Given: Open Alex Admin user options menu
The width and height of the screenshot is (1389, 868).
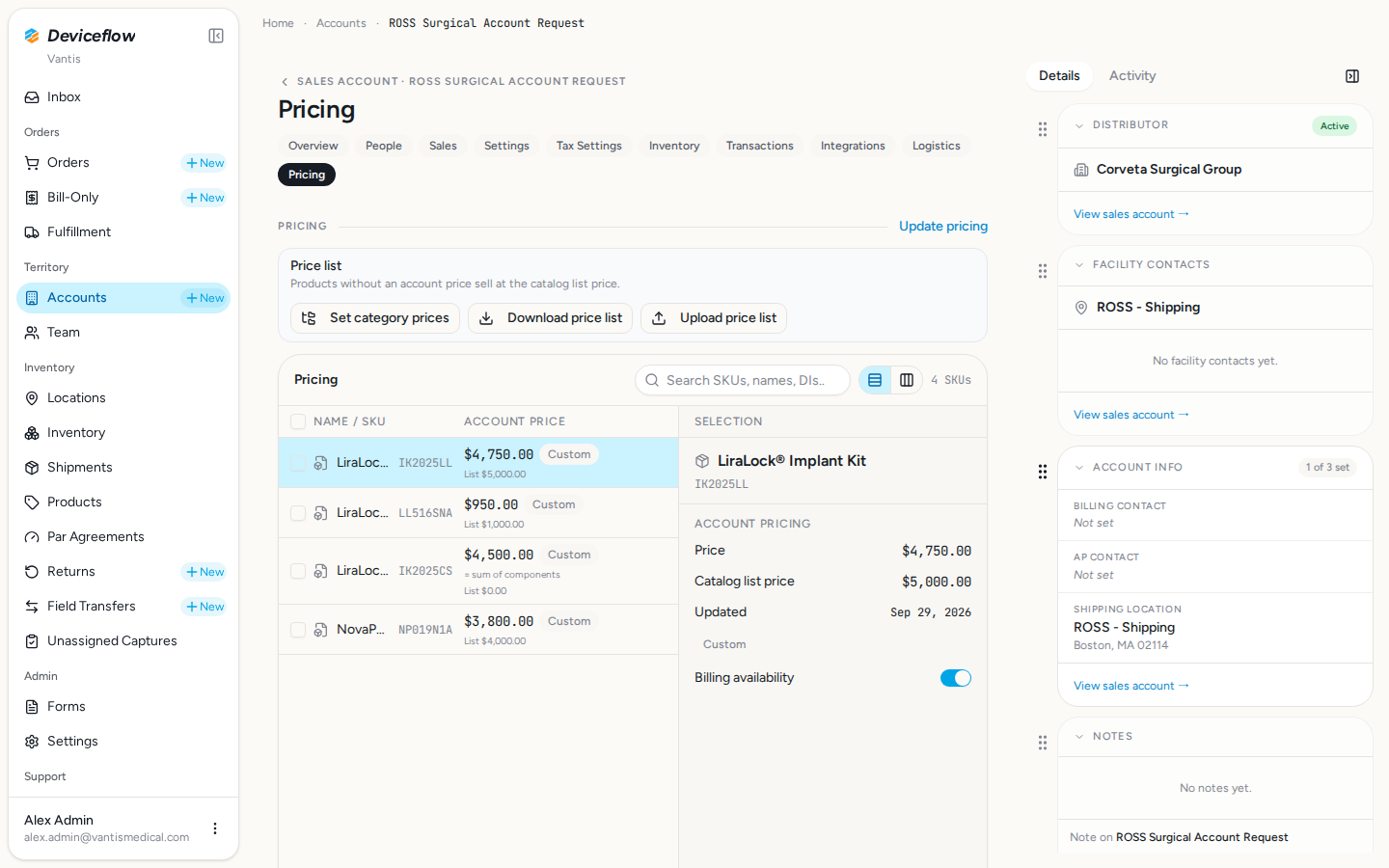Looking at the screenshot, I should (x=215, y=828).
